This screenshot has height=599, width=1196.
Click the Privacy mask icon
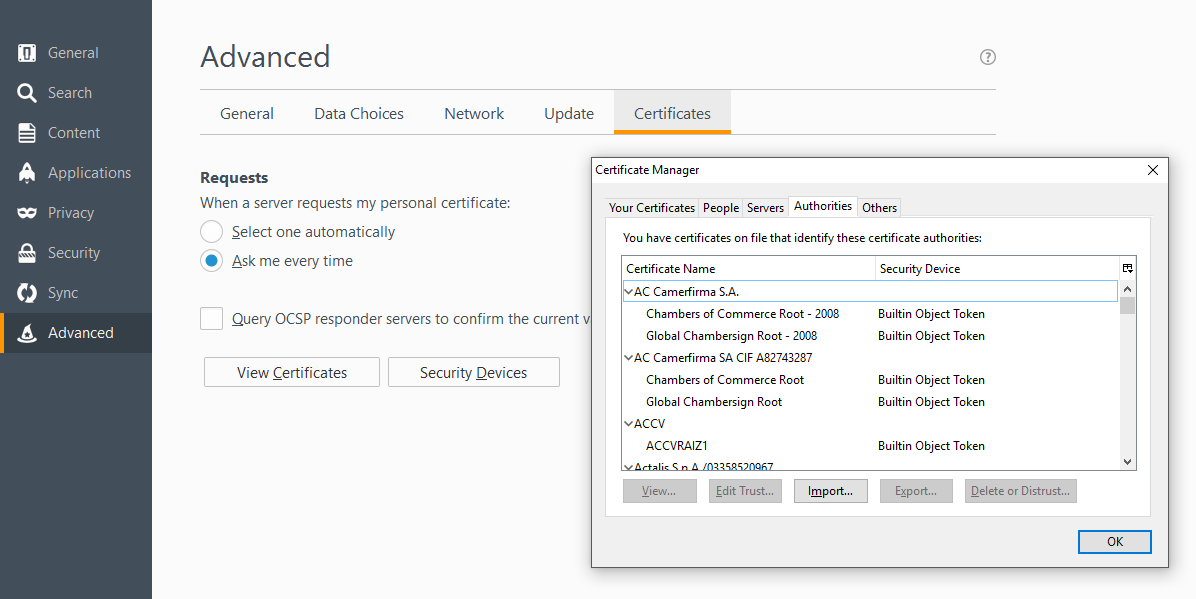tap(28, 213)
